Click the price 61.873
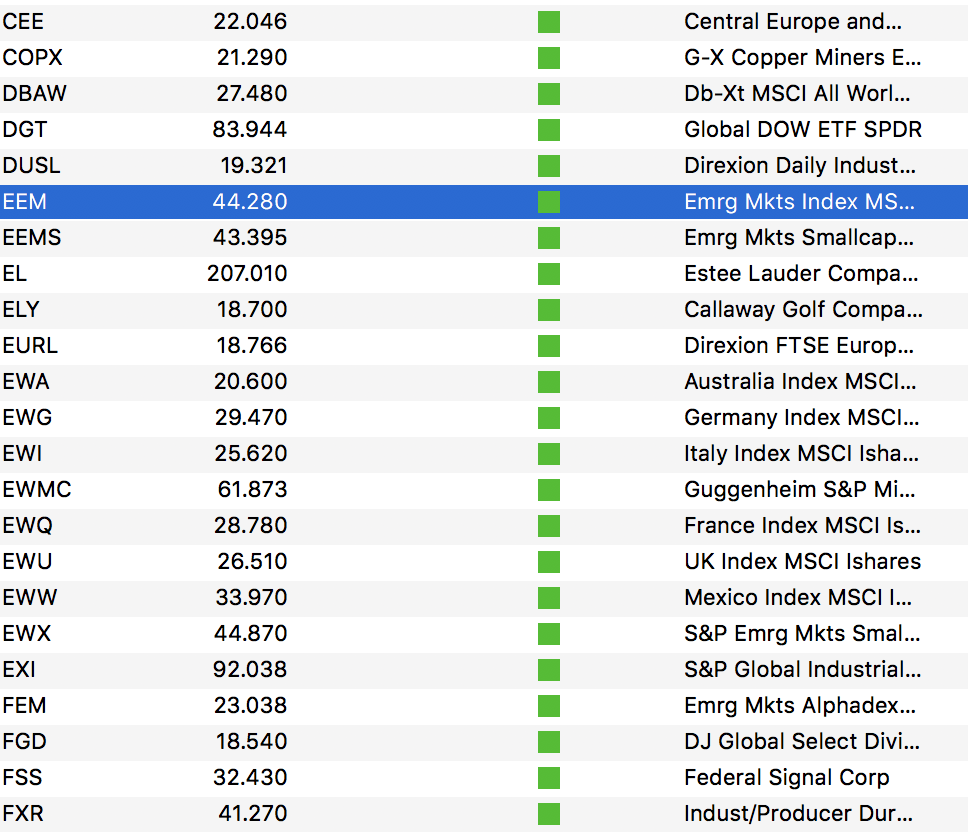The image size is (968, 832). coord(252,489)
